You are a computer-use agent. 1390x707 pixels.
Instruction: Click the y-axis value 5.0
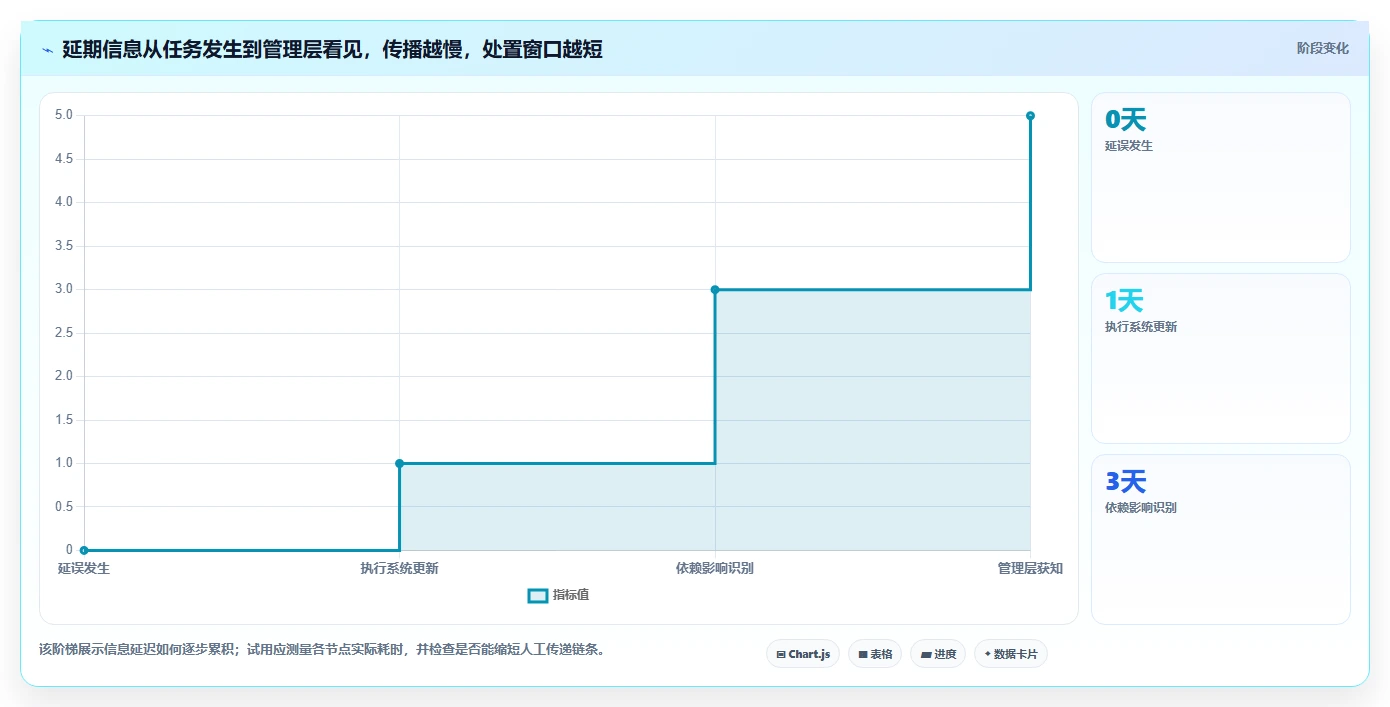[64, 115]
